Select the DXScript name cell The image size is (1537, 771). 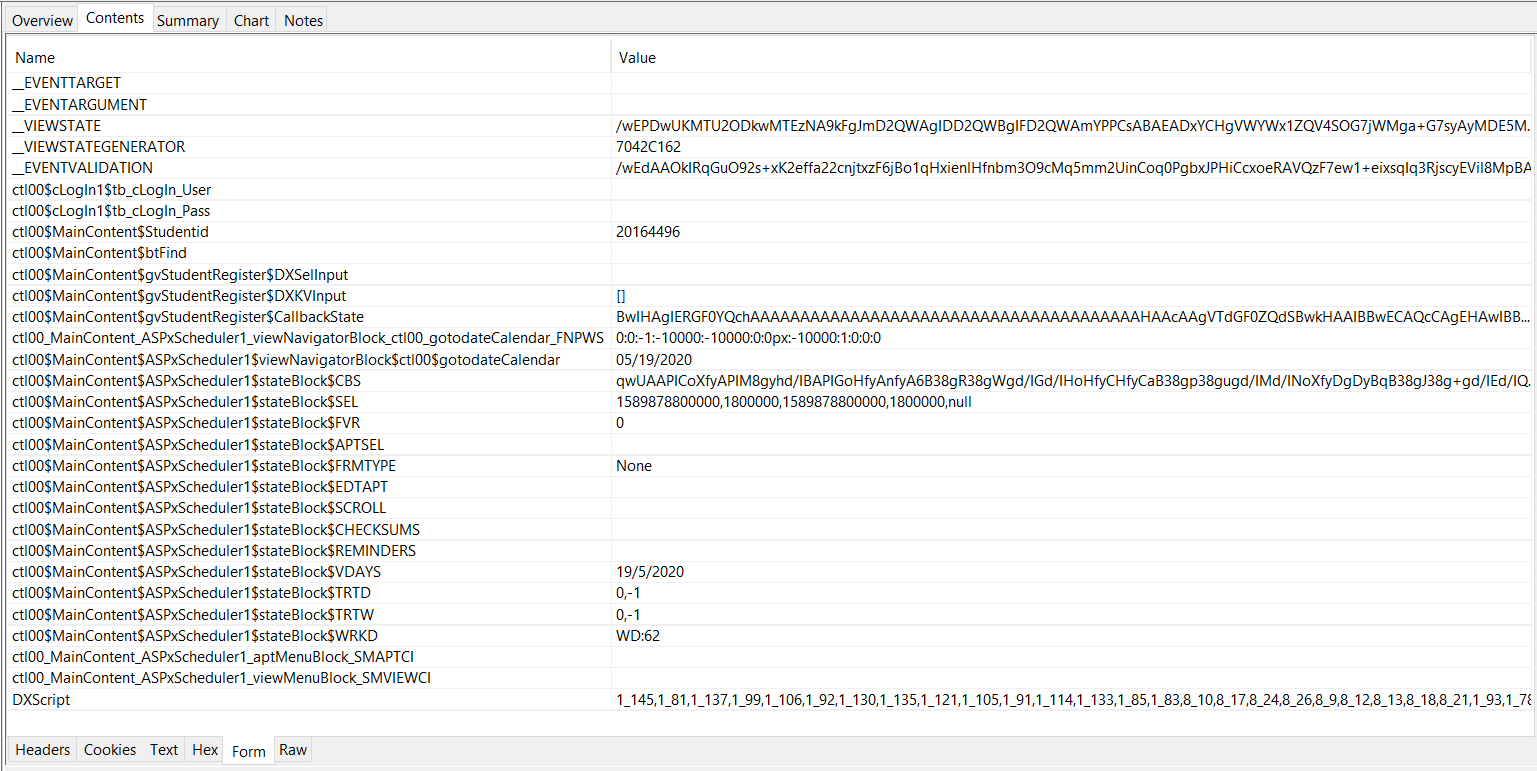310,700
